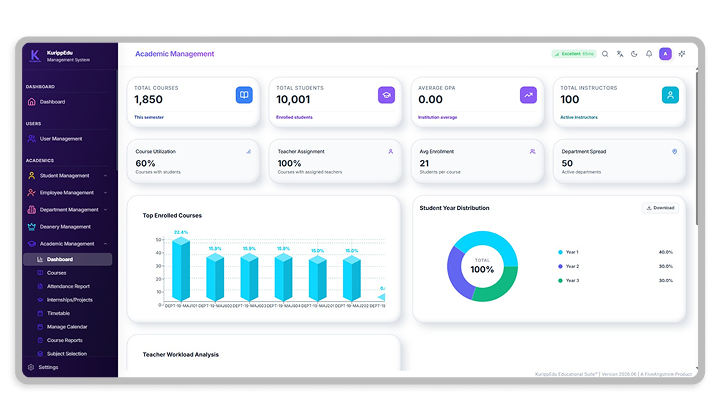Open the notifications bell icon
The image size is (721, 420).
pyautogui.click(x=649, y=54)
